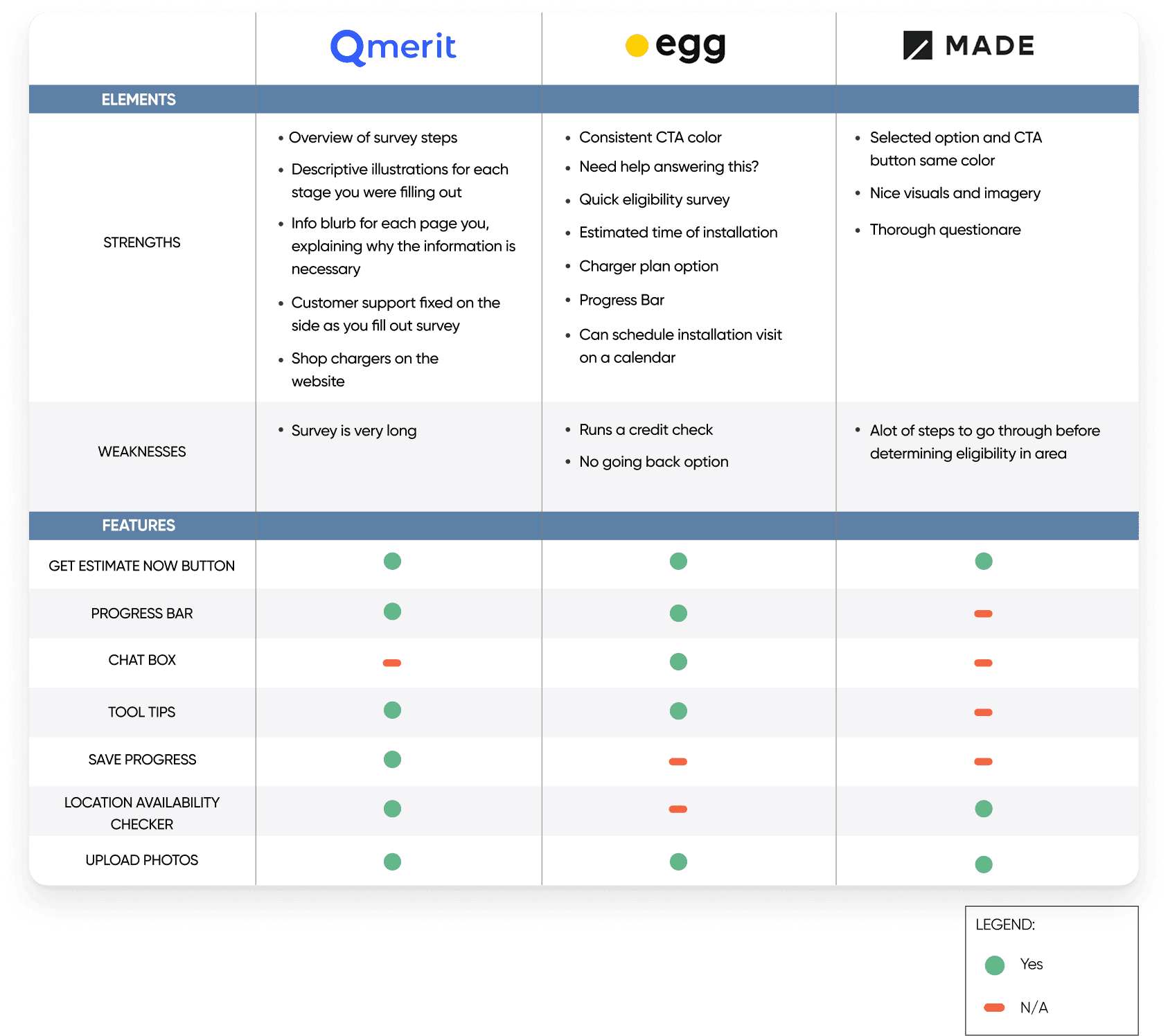The height and width of the screenshot is (1036, 1168).
Task: Click the MADE logo
Action: [968, 46]
